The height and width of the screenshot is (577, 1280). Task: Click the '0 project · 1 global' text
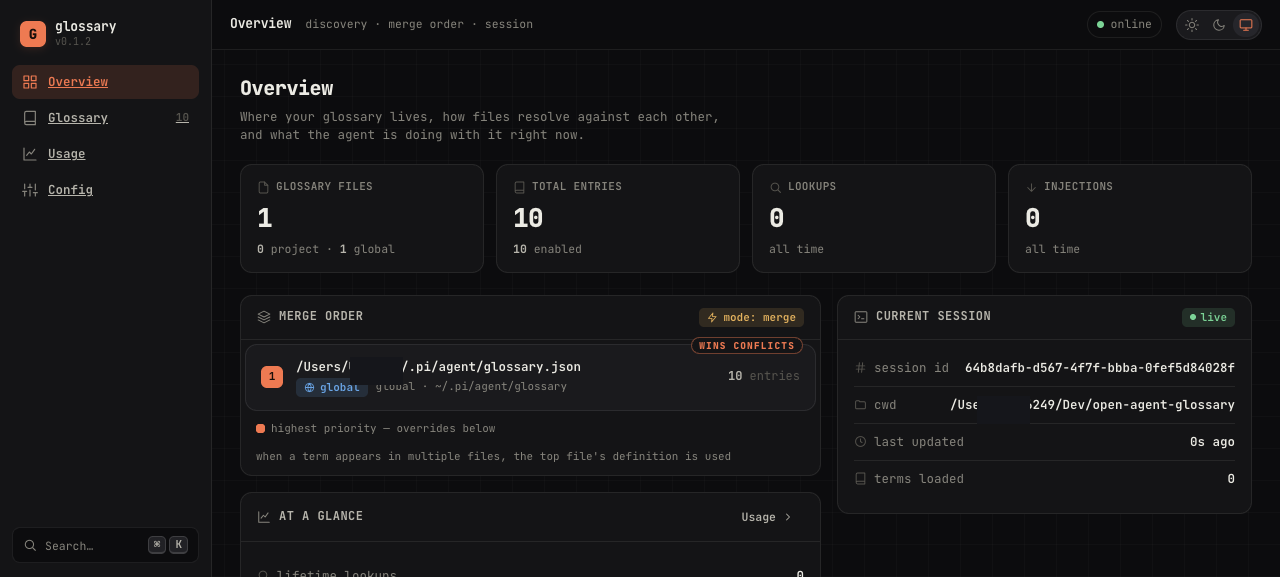(326, 249)
